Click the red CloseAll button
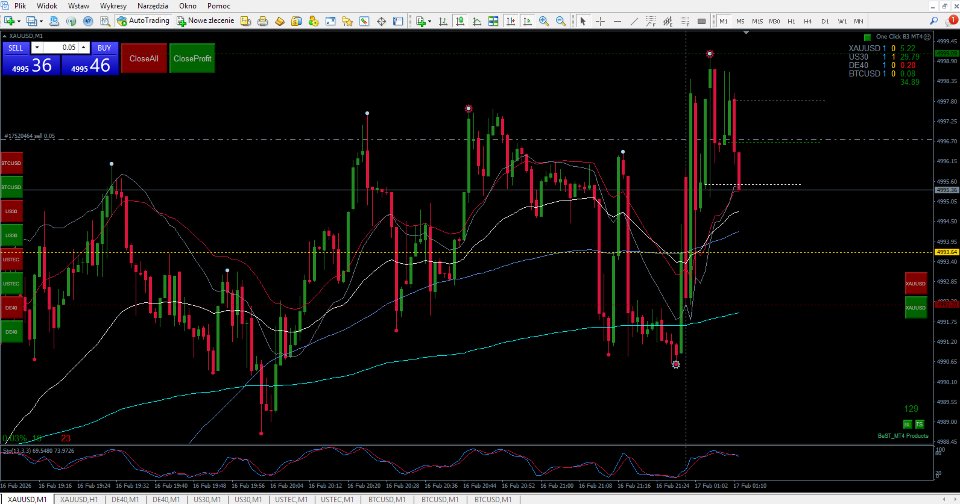The image size is (960, 504). pos(144,58)
